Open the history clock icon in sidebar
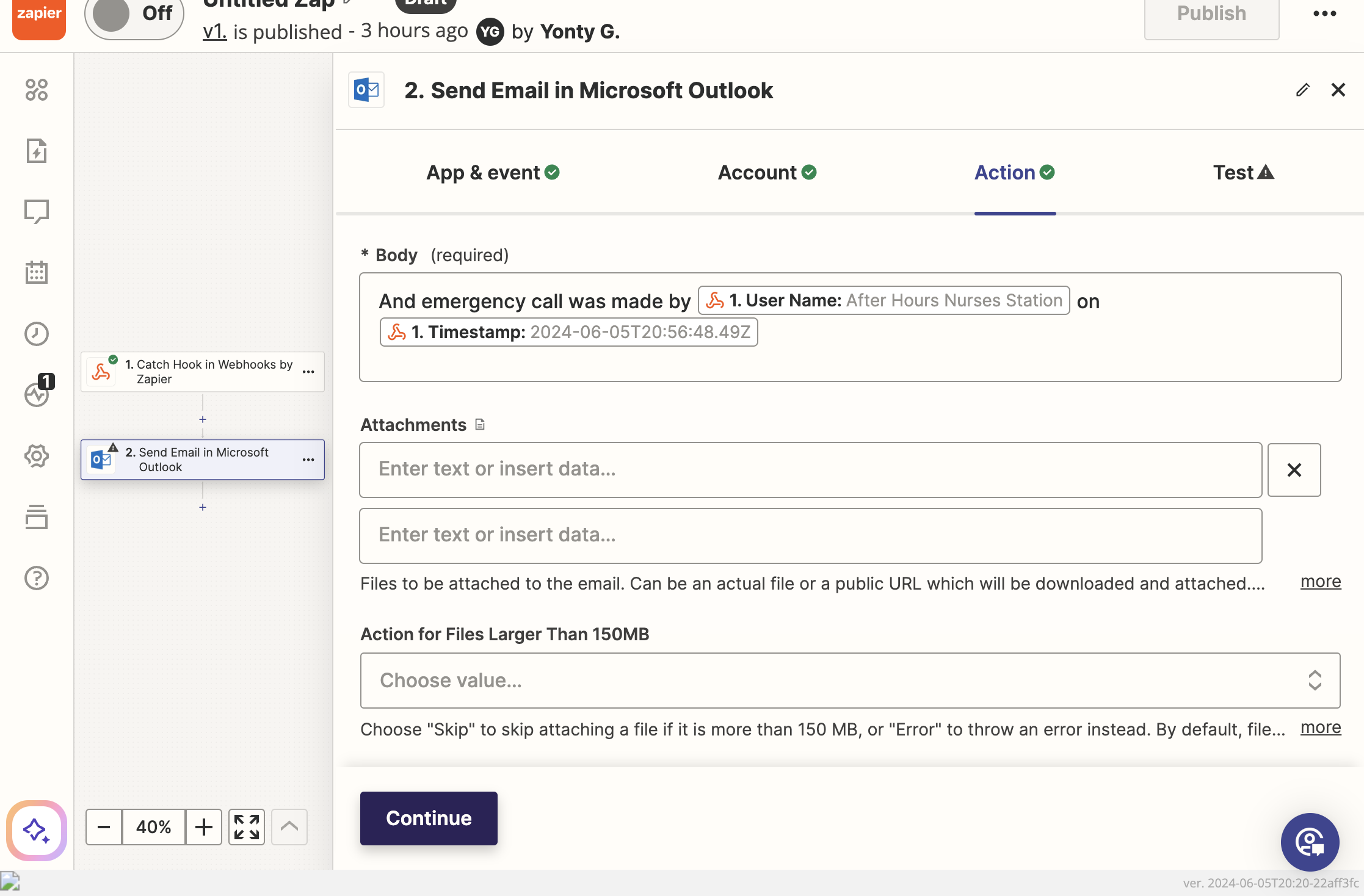Image resolution: width=1364 pixels, height=896 pixels. 37,334
